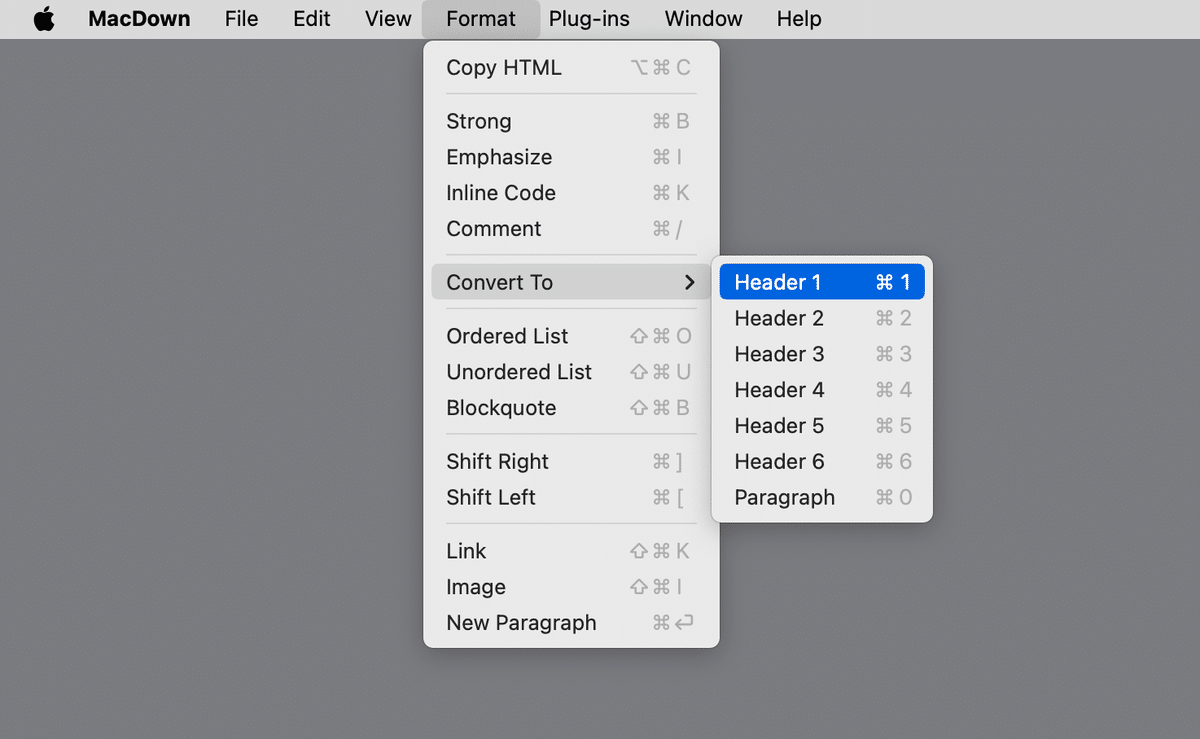Viewport: 1200px width, 739px height.
Task: Insert an Image
Action: point(571,588)
